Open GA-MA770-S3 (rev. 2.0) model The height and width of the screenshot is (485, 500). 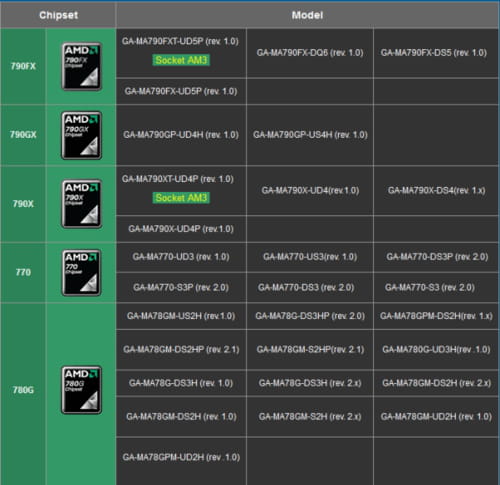click(x=430, y=287)
